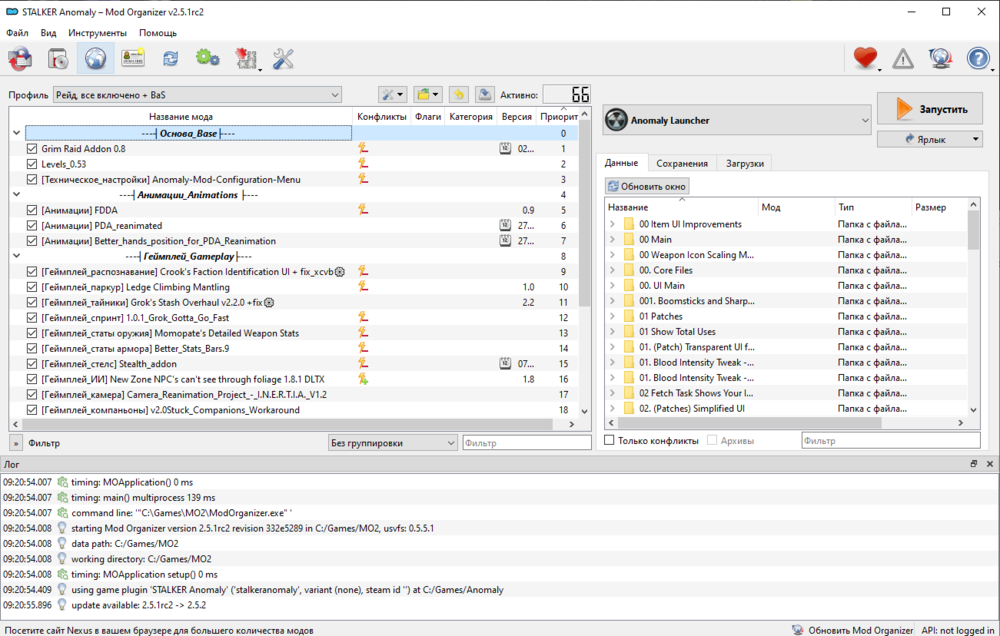
Task: Switch to the Сохранения tab
Action: 682,163
